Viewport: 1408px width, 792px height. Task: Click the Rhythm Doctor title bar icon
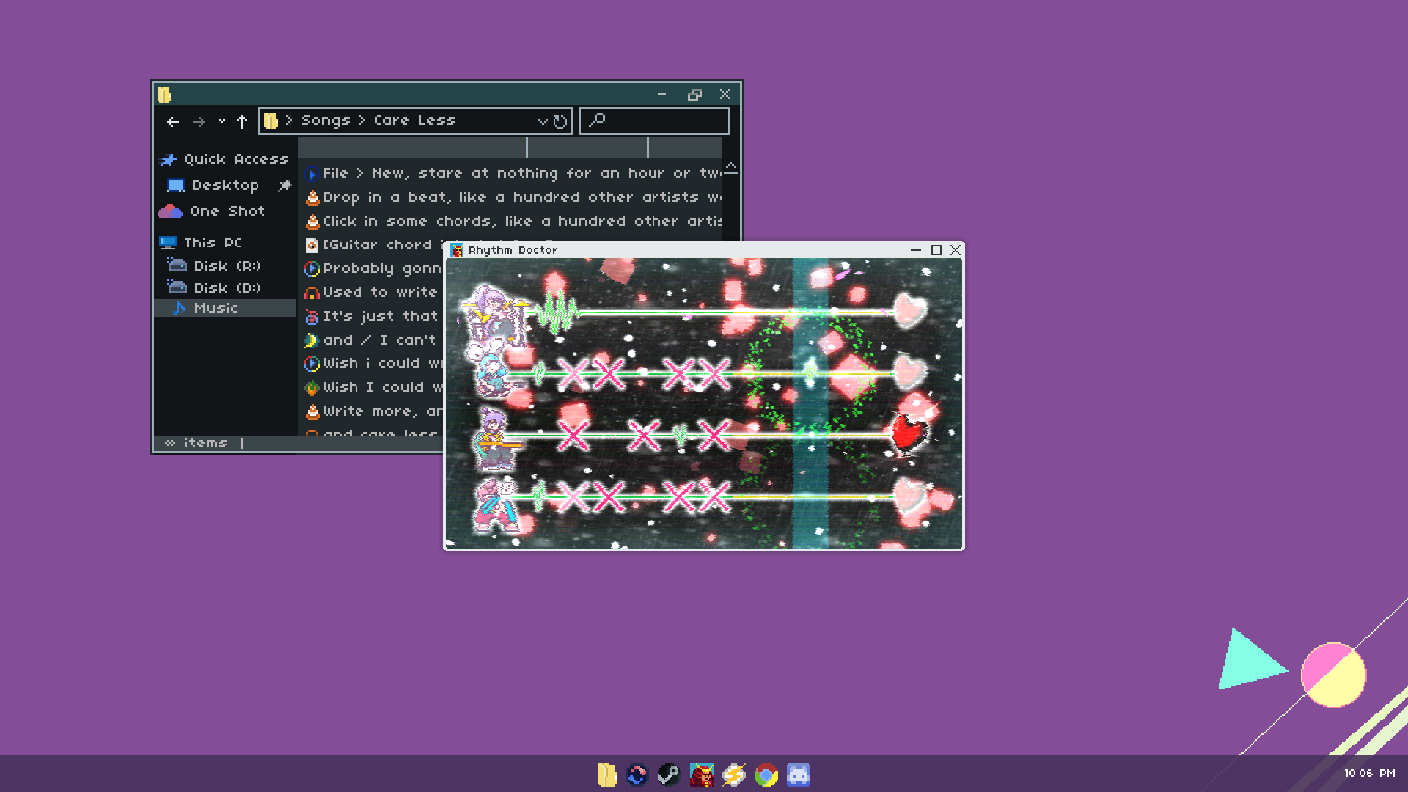[456, 250]
